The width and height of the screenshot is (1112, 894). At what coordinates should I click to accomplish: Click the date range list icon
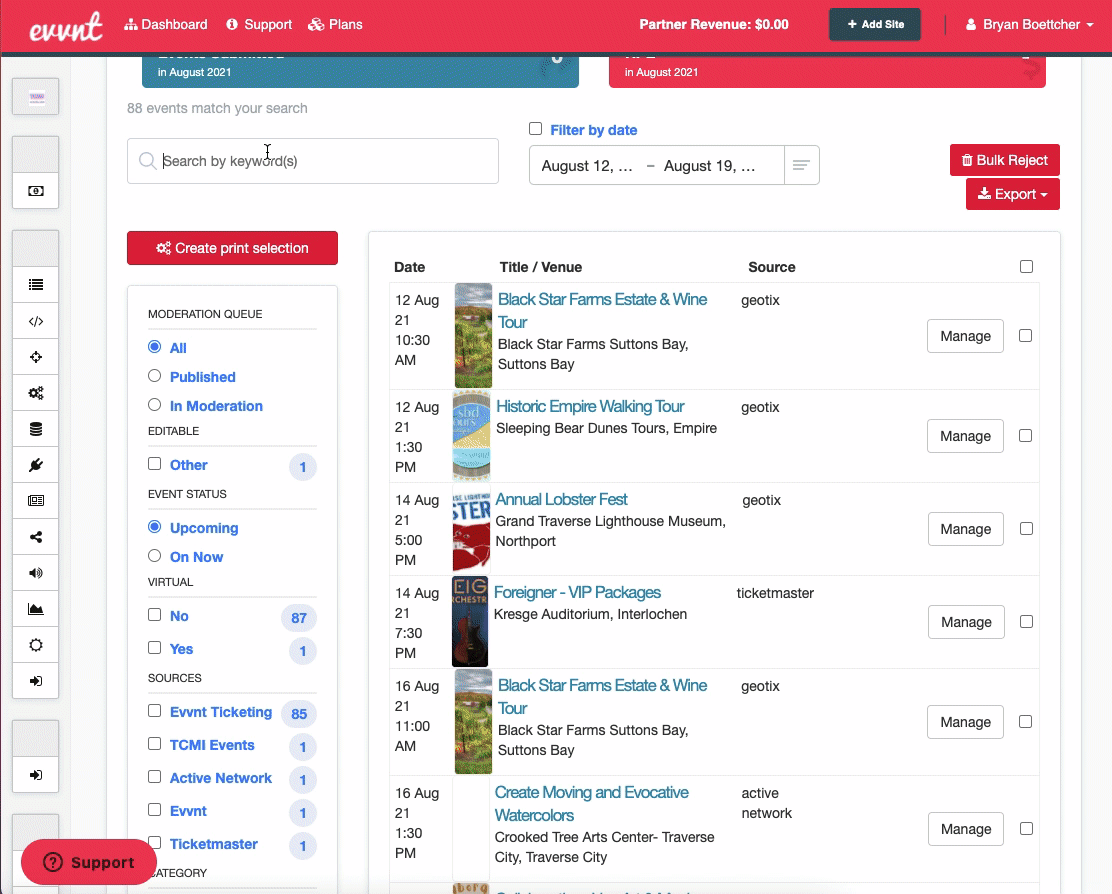(x=801, y=165)
